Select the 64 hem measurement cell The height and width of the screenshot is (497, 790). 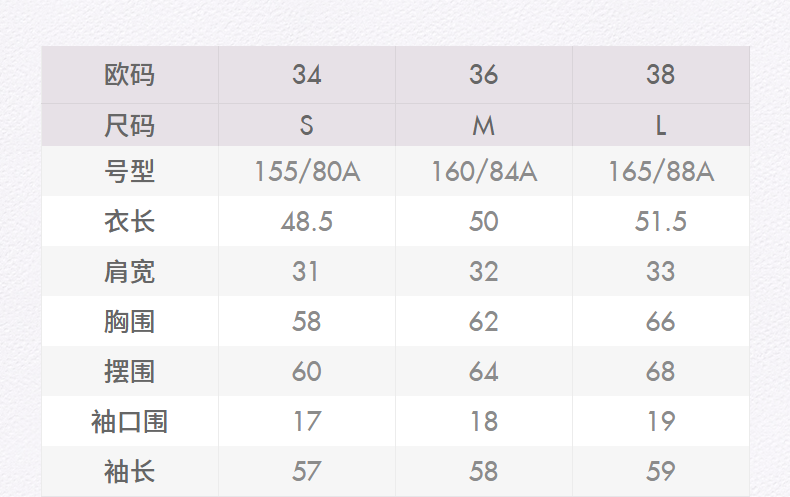tap(484, 371)
